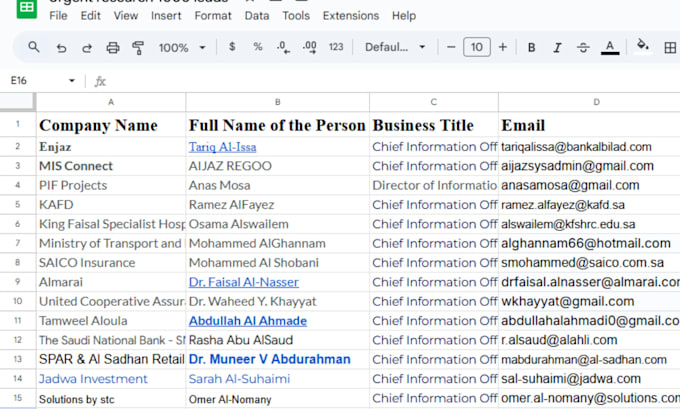Image resolution: width=680 pixels, height=409 pixels.
Task: Select the Almarai company cell
Action: [111, 282]
